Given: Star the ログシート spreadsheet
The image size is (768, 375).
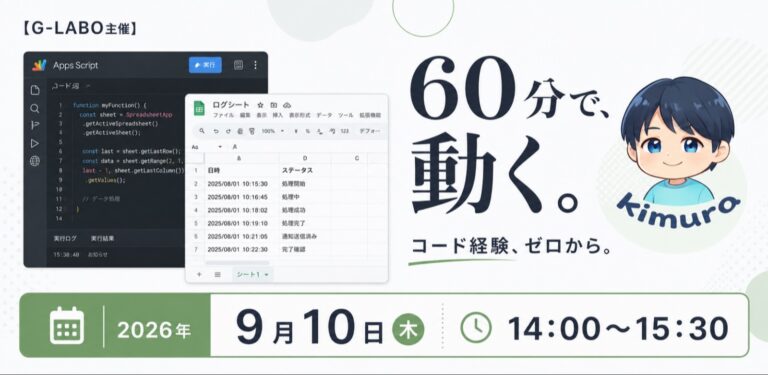Looking at the screenshot, I should click(x=261, y=105).
